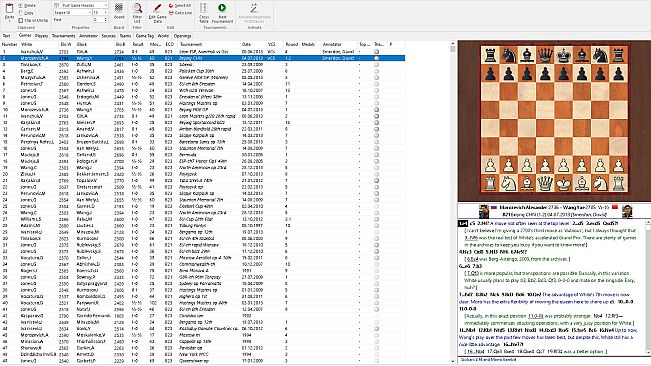The image size is (651, 366).
Task: Sort by the ECO column header
Action: pos(170,44)
